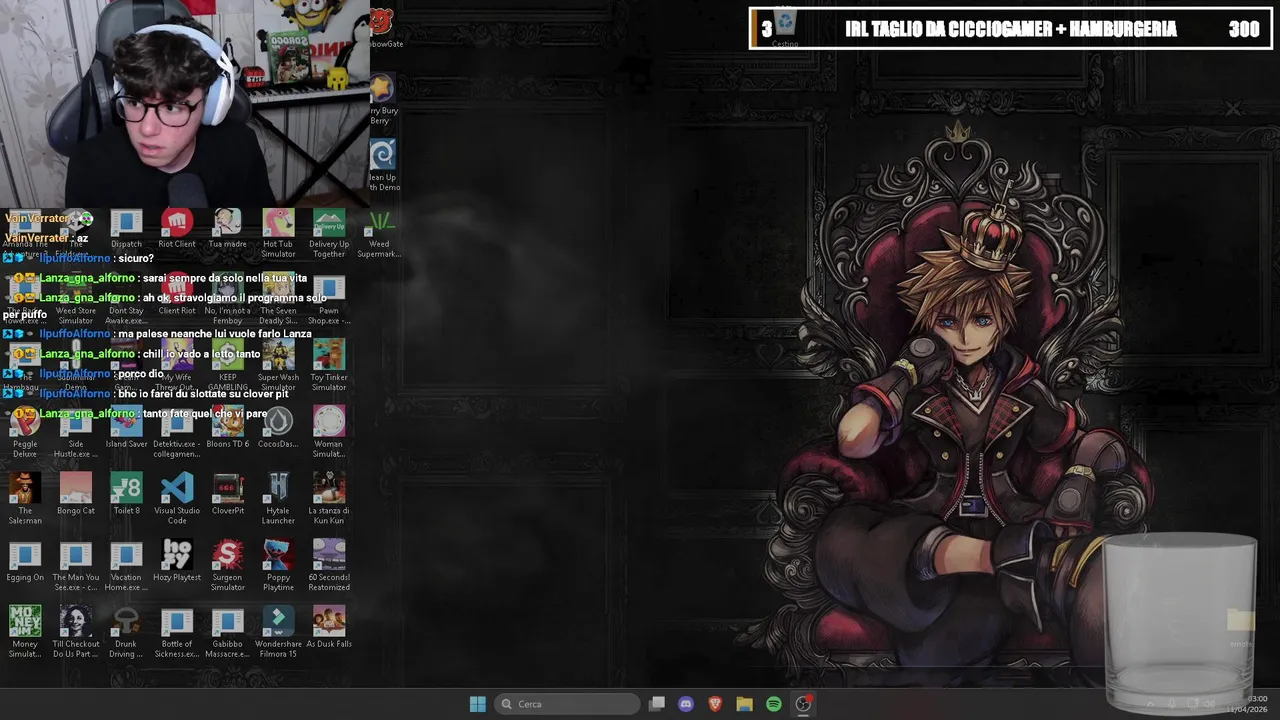The height and width of the screenshot is (720, 1280).
Task: Open the Island Saver desktop icon
Action: click(x=126, y=429)
